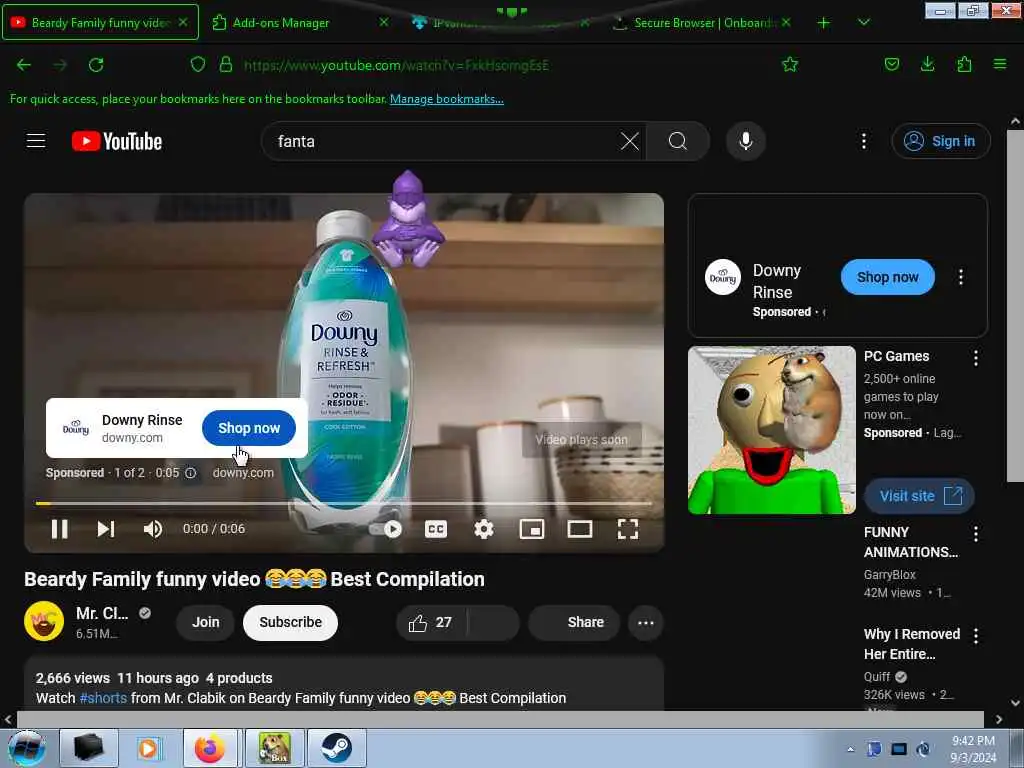Close the Add-ons Manager tab

point(384,22)
